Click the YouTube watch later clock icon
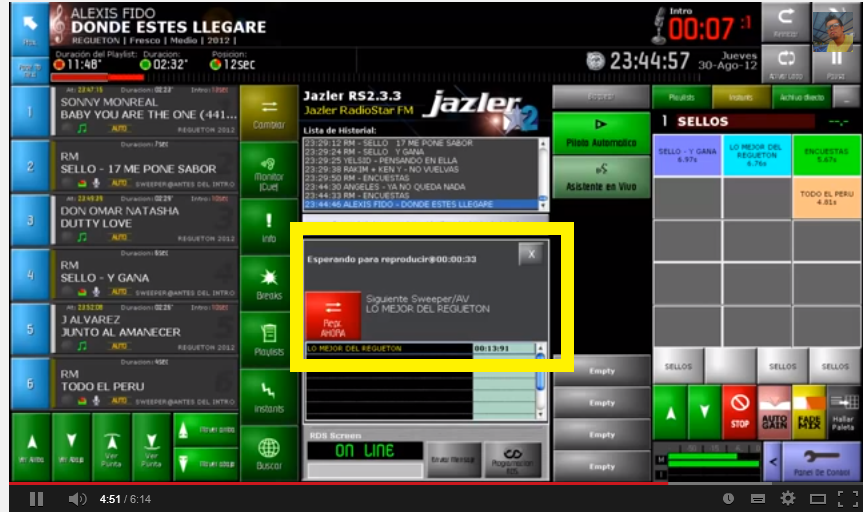Image resolution: width=863 pixels, height=512 pixels. pyautogui.click(x=728, y=499)
